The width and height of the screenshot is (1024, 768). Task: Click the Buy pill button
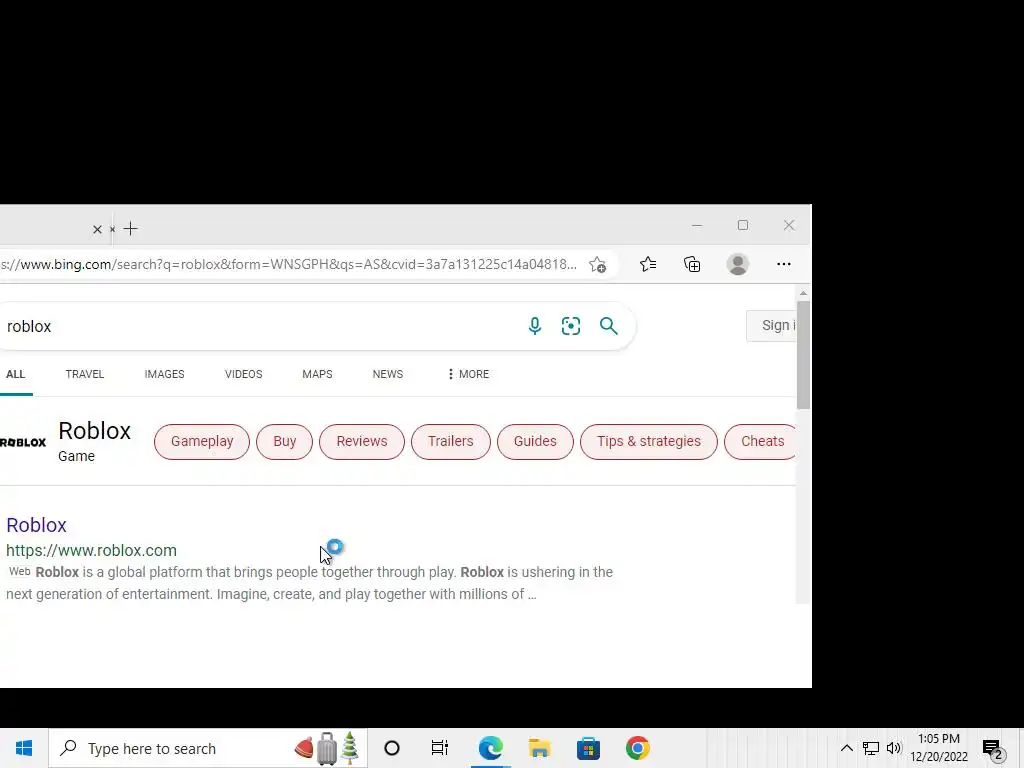[x=285, y=441]
